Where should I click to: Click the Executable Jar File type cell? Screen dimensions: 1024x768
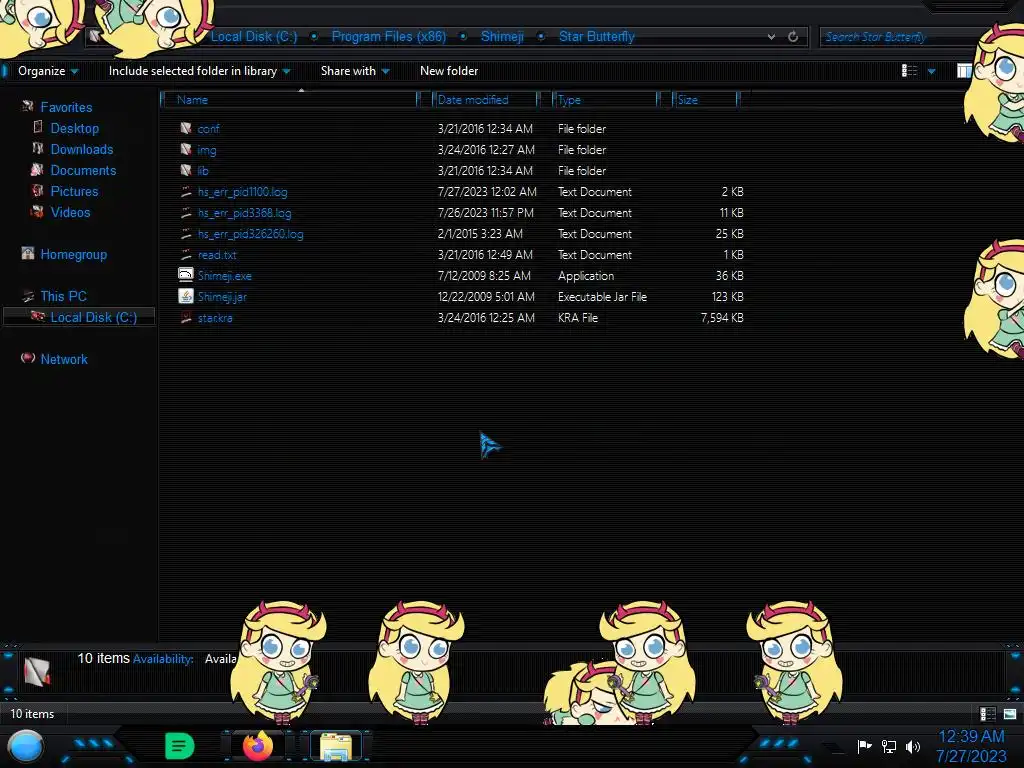[x=602, y=296]
